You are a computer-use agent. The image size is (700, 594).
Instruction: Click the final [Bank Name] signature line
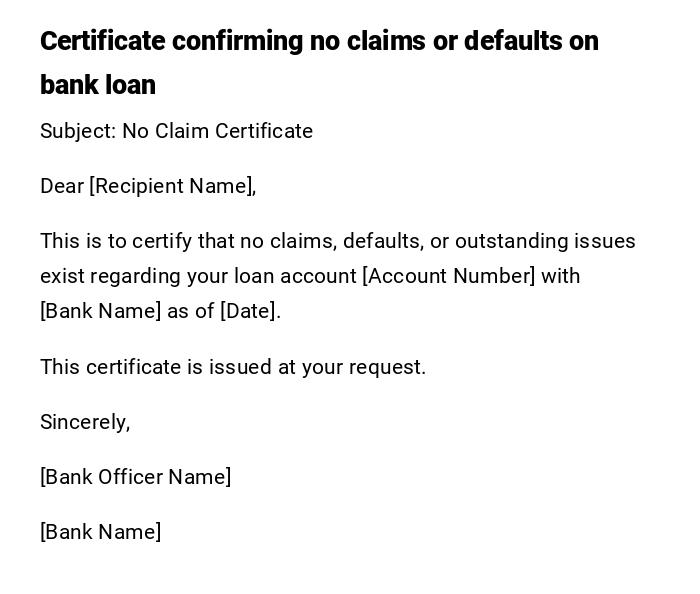[x=100, y=532]
